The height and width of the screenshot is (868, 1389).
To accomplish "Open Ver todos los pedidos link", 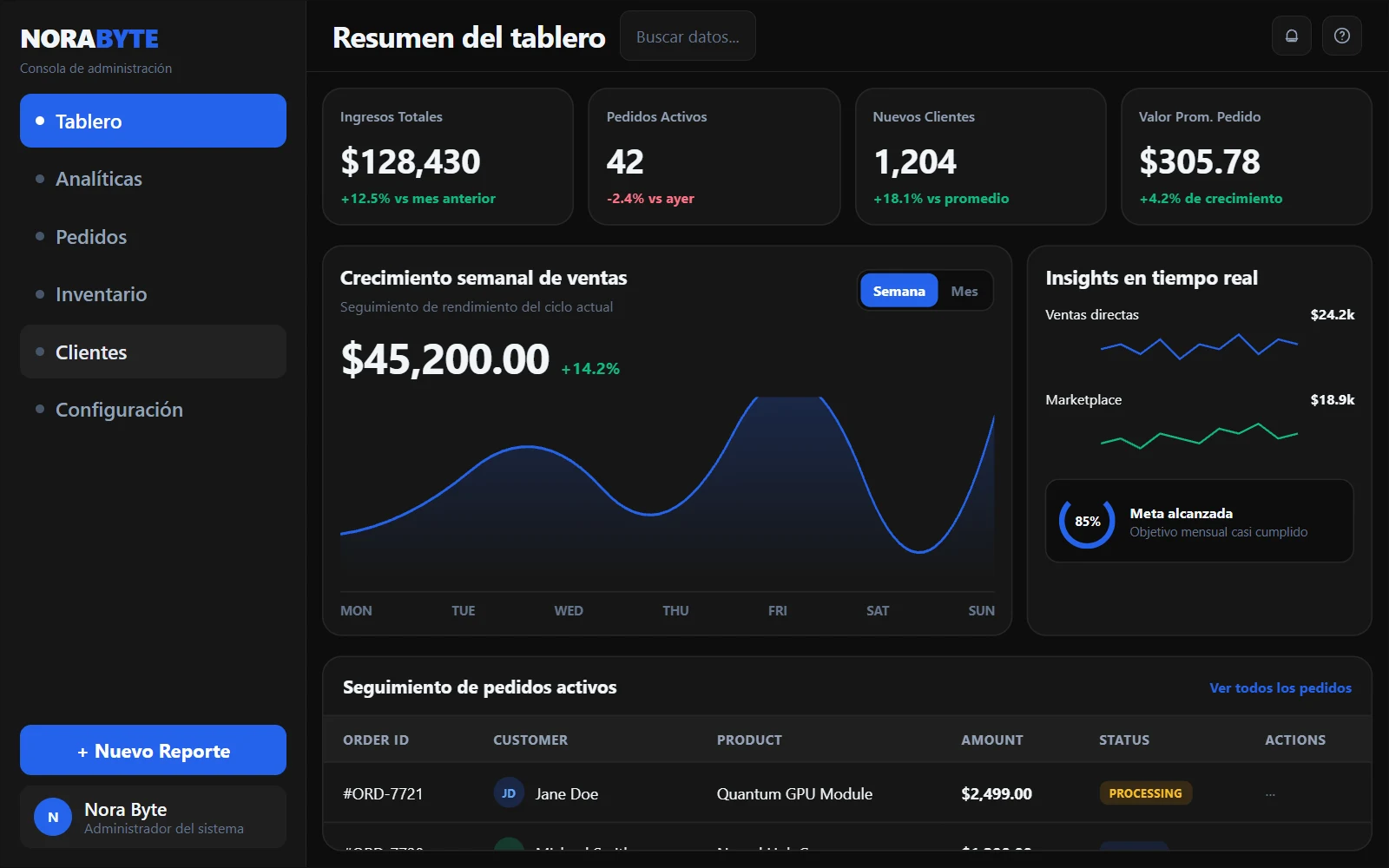I will pos(1280,687).
